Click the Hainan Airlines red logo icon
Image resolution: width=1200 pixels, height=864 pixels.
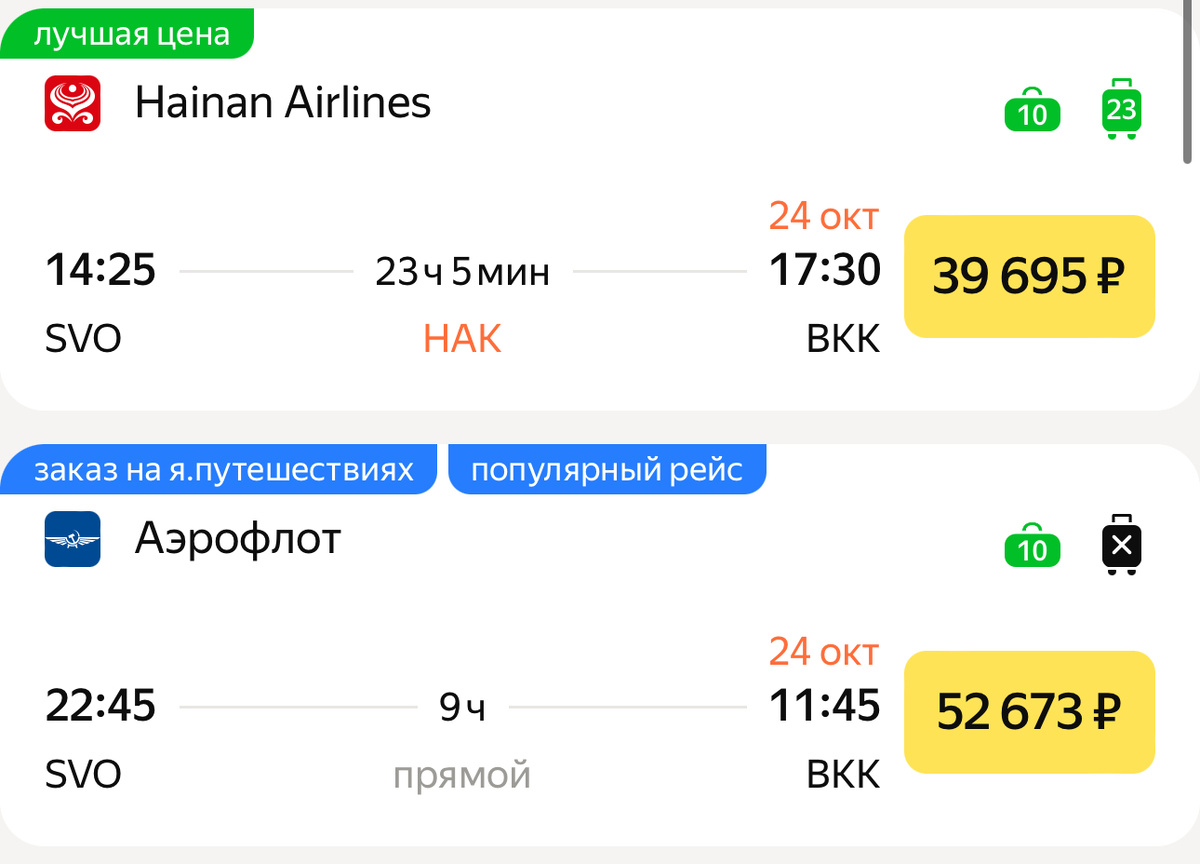(x=72, y=103)
